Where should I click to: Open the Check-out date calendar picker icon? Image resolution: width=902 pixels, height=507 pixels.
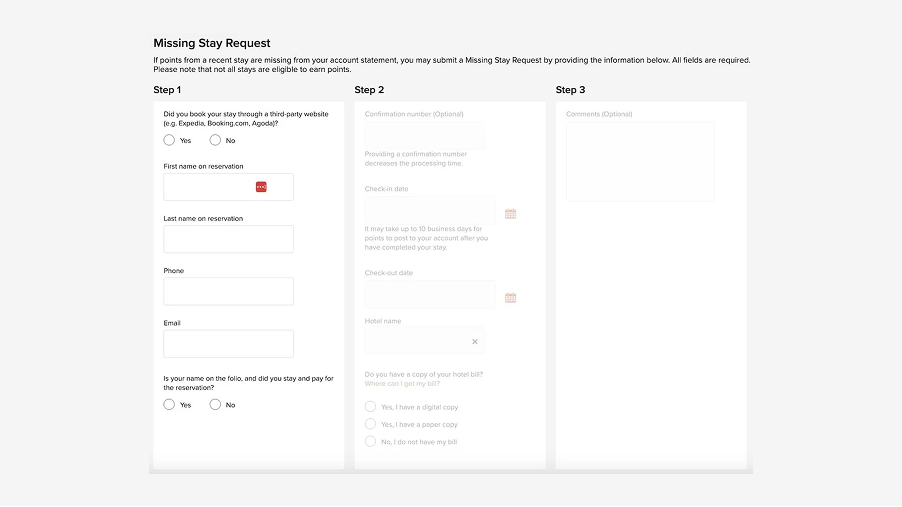(x=510, y=297)
